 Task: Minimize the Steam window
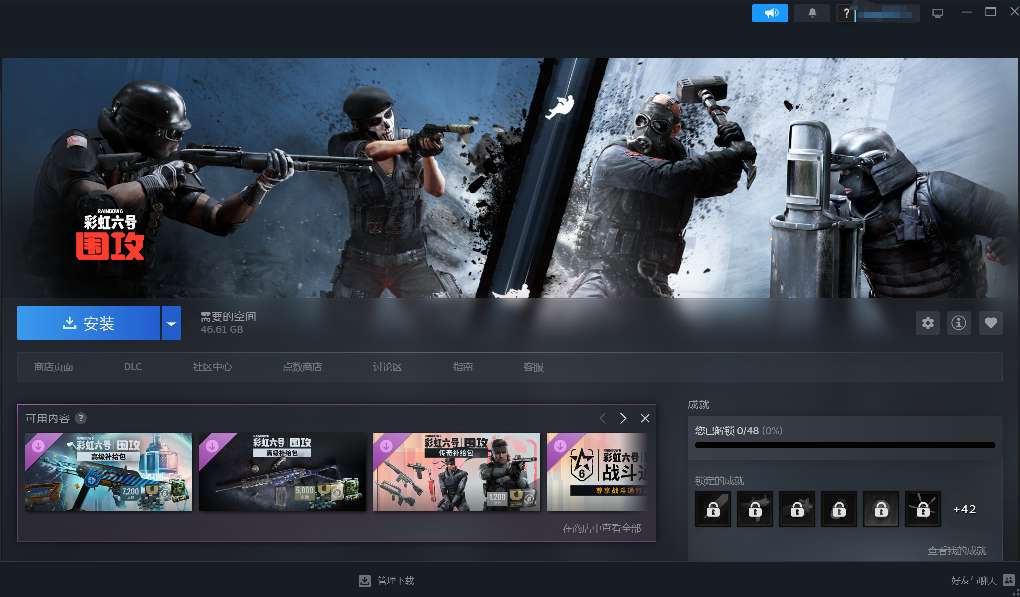pos(967,12)
